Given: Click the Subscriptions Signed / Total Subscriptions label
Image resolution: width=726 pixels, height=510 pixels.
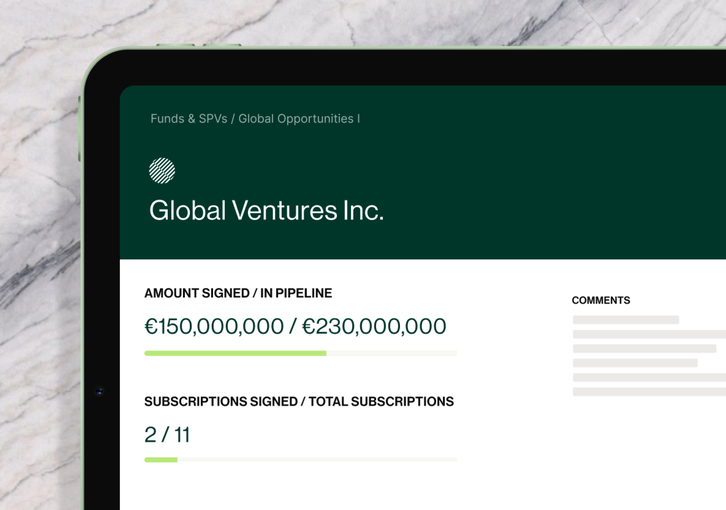Looking at the screenshot, I should (x=299, y=401).
